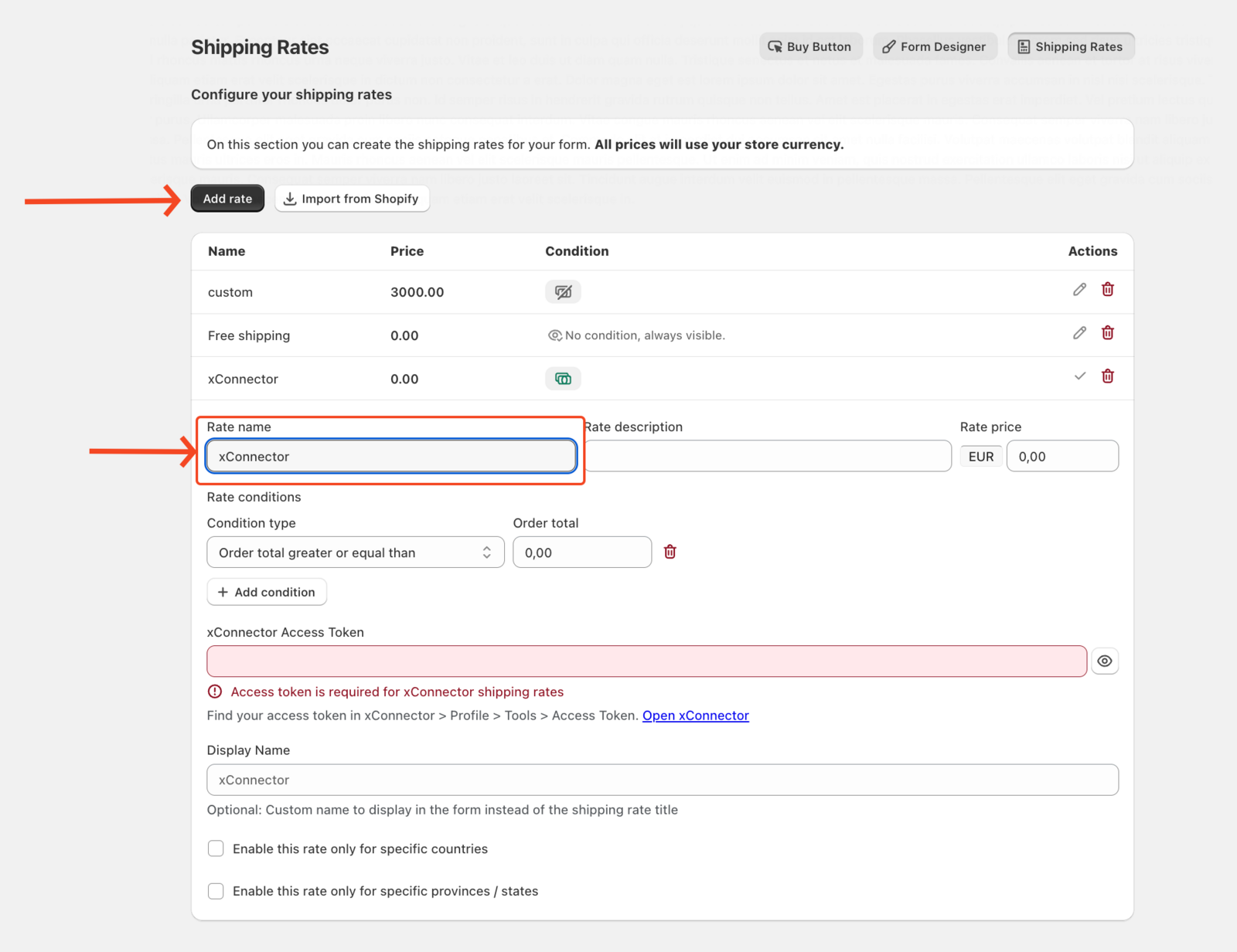Switch to the Buy Button tab
Image resolution: width=1237 pixels, height=952 pixels.
(x=809, y=46)
